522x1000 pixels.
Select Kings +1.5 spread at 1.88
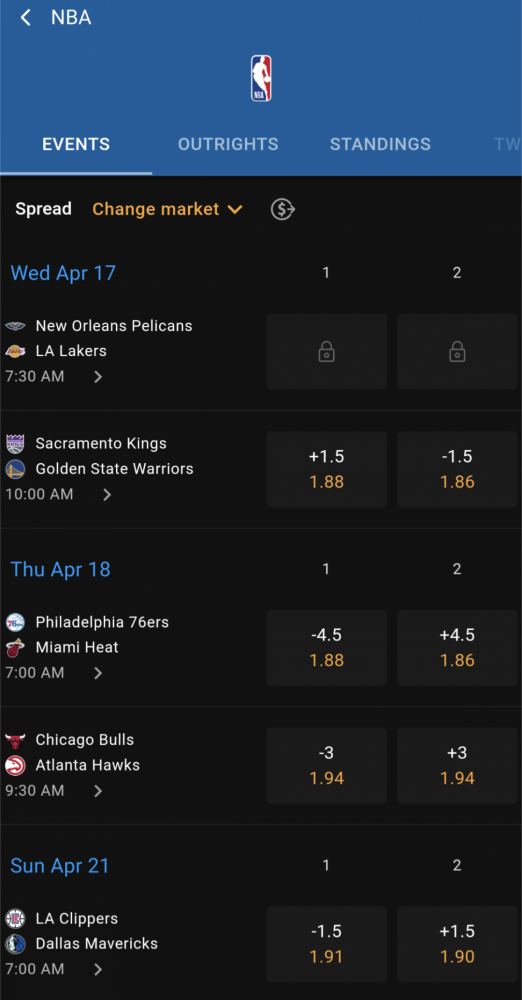point(327,469)
